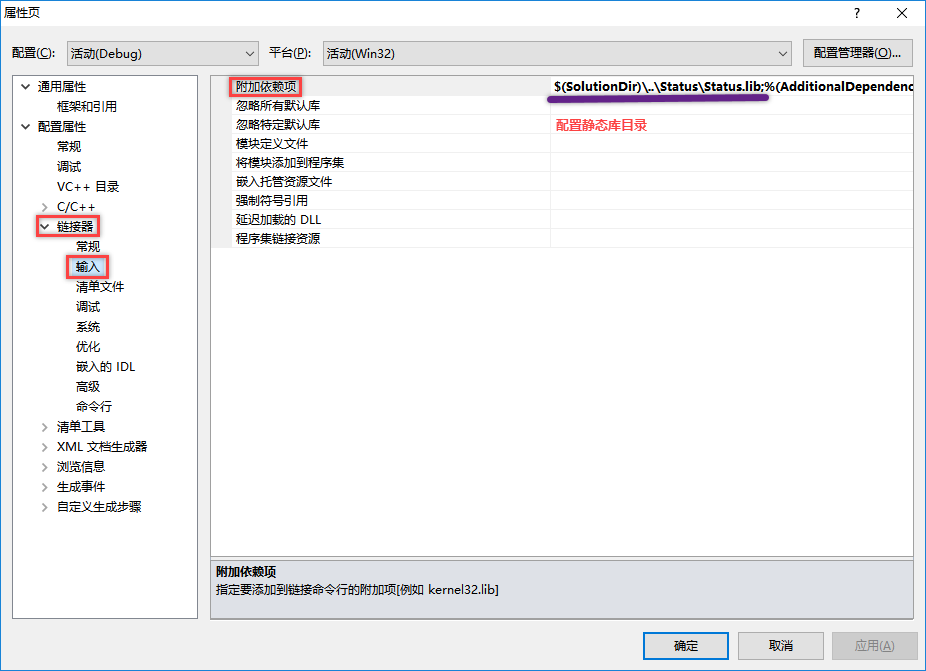Select the 嵌入的 IDL tree item

point(105,367)
